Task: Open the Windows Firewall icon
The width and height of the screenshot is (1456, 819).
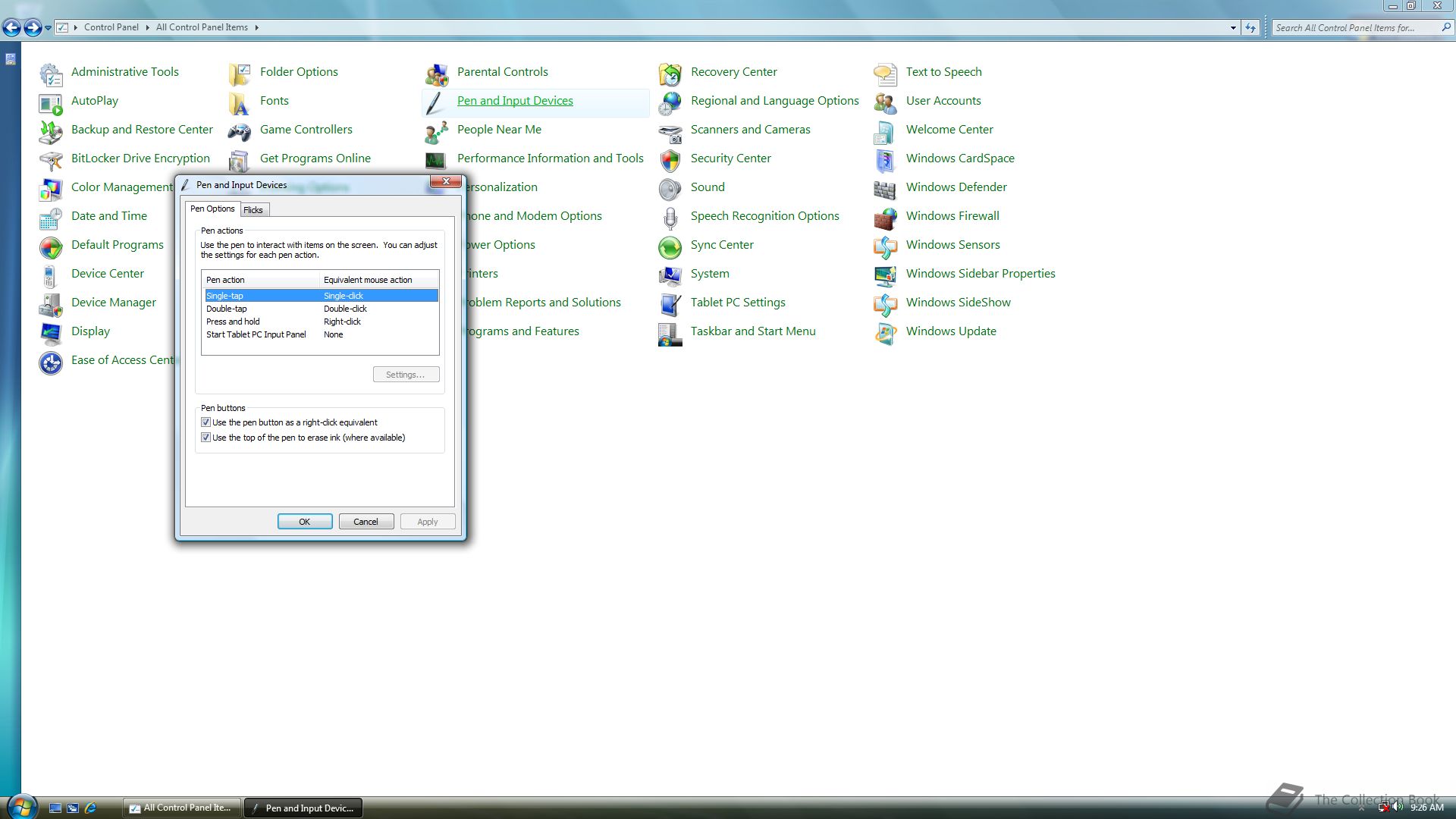Action: 886,218
